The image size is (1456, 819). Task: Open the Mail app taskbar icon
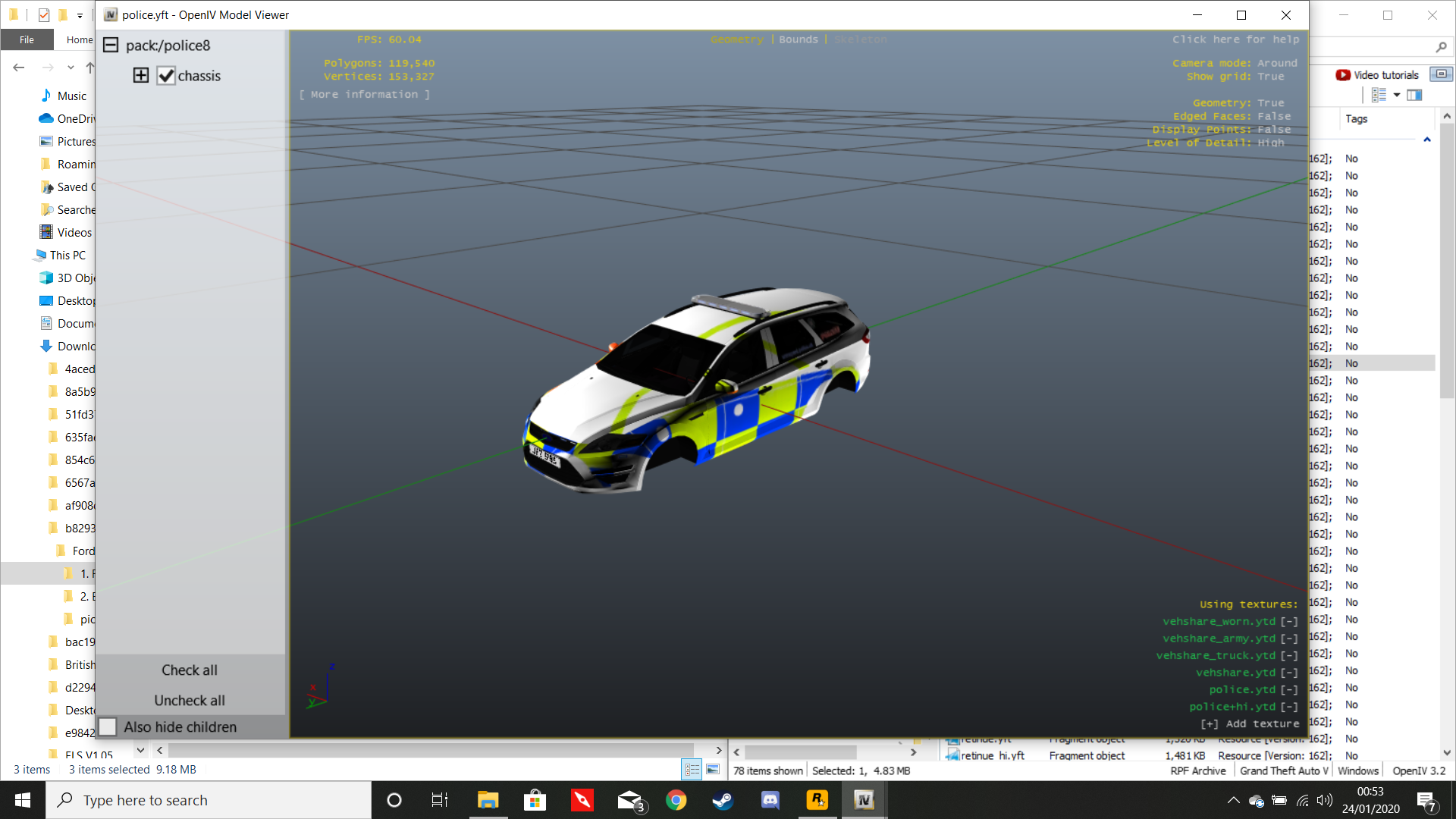pos(629,800)
